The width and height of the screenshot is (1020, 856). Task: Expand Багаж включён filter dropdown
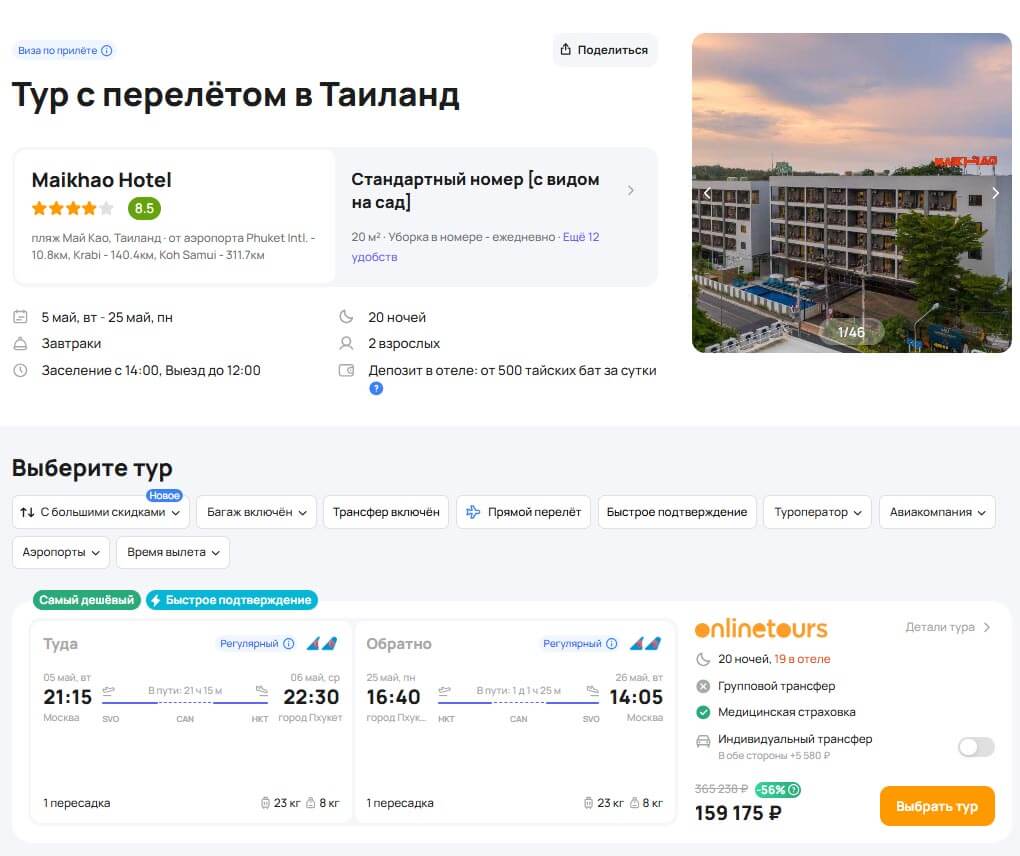click(256, 513)
